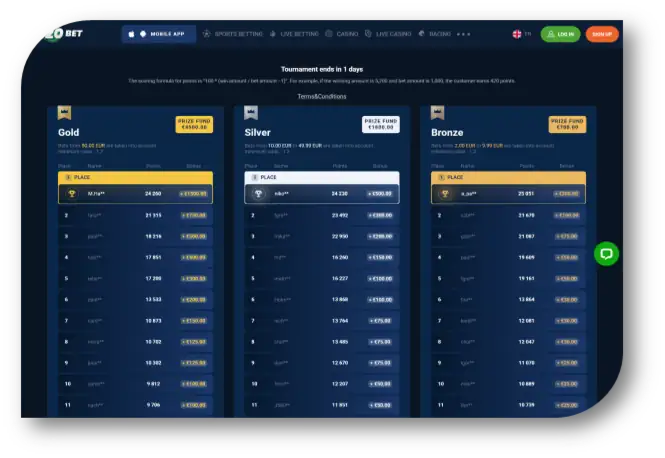Select the Gold prize fund label
This screenshot has height=458, width=665.
(x=195, y=123)
